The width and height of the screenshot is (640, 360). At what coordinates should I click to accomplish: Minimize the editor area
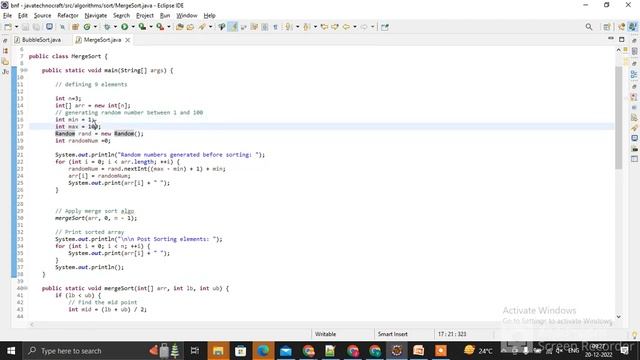(611, 39)
